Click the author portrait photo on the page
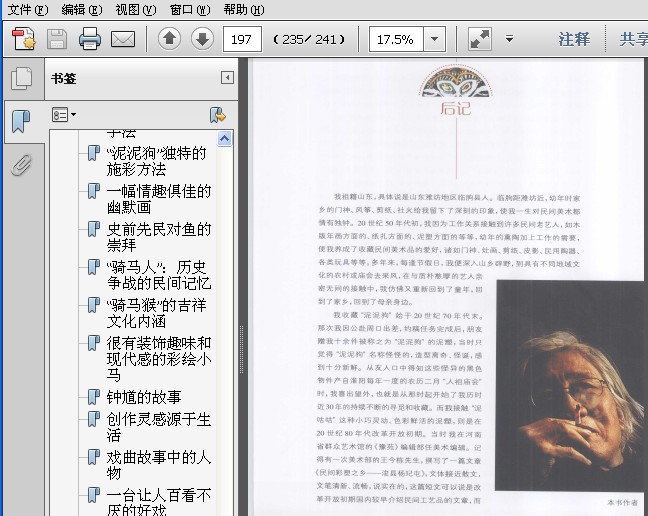 tap(569, 385)
